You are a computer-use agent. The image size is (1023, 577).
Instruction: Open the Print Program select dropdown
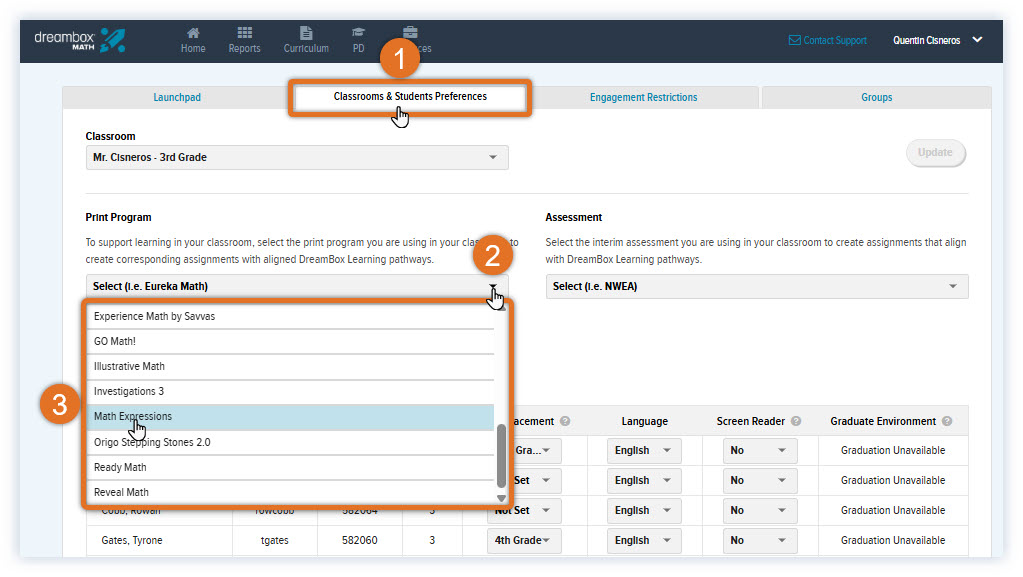pos(297,286)
